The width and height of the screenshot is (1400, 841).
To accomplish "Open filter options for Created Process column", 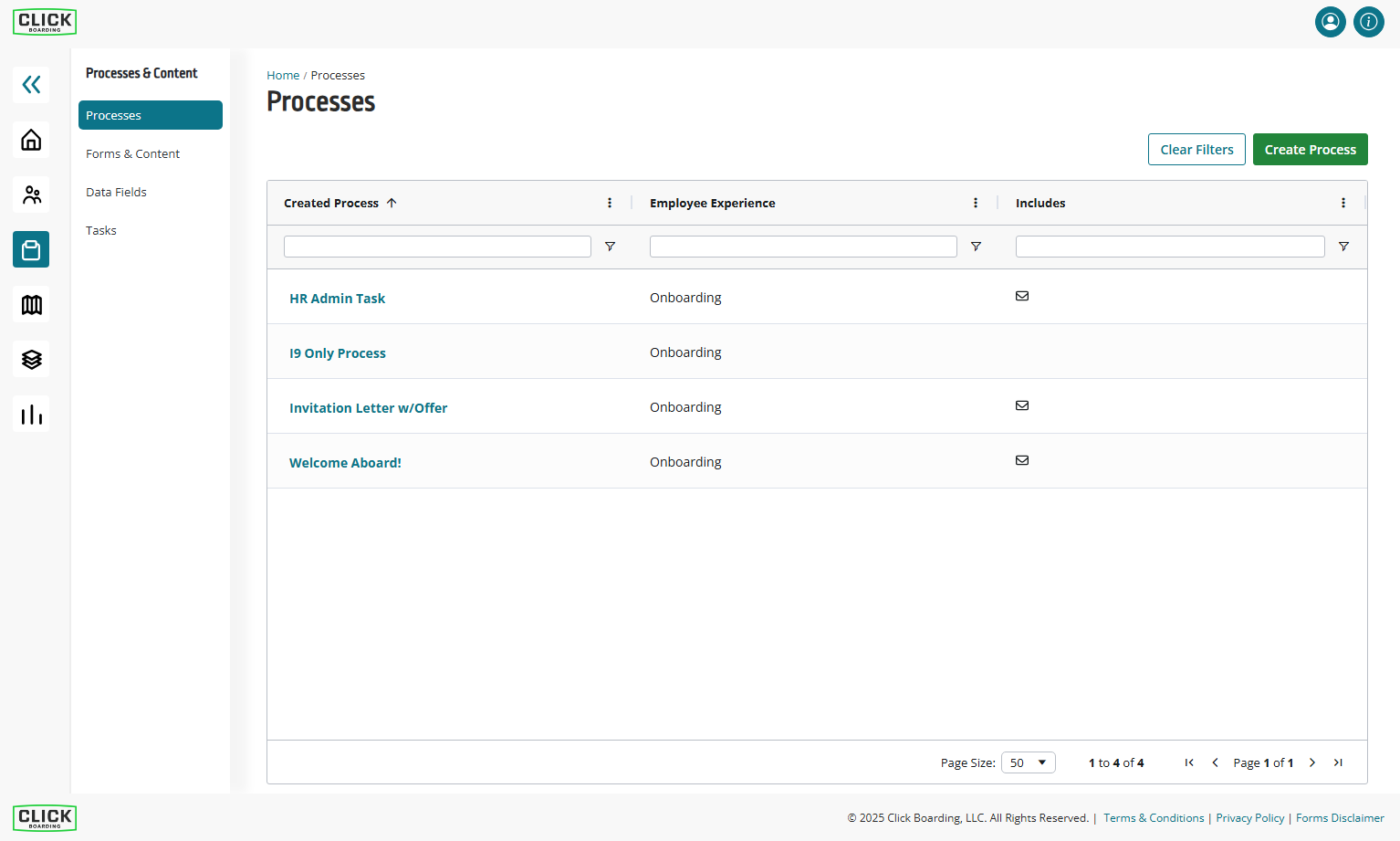I will pyautogui.click(x=610, y=247).
